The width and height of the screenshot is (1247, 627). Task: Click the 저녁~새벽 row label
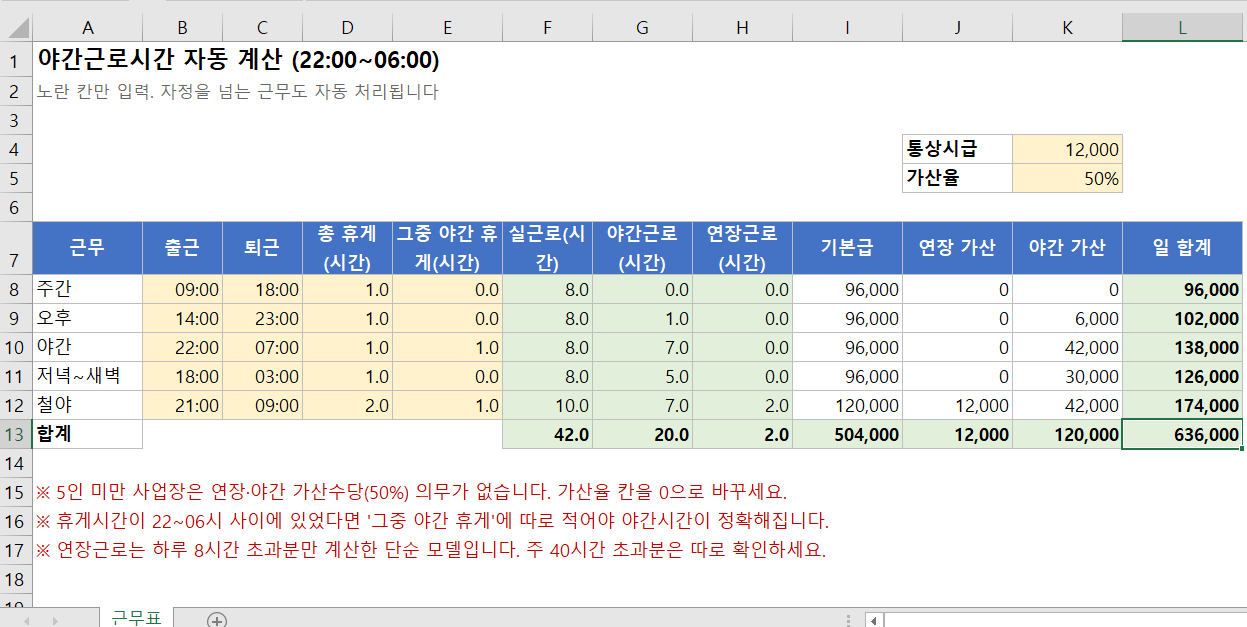click(x=88, y=377)
